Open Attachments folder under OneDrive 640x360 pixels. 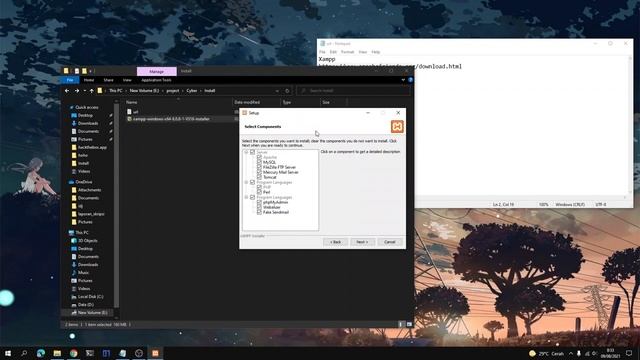[x=89, y=190]
